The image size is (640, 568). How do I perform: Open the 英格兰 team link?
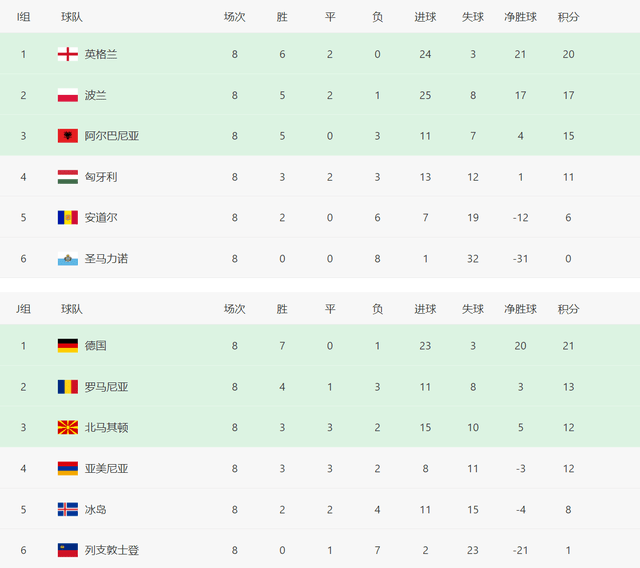(101, 54)
